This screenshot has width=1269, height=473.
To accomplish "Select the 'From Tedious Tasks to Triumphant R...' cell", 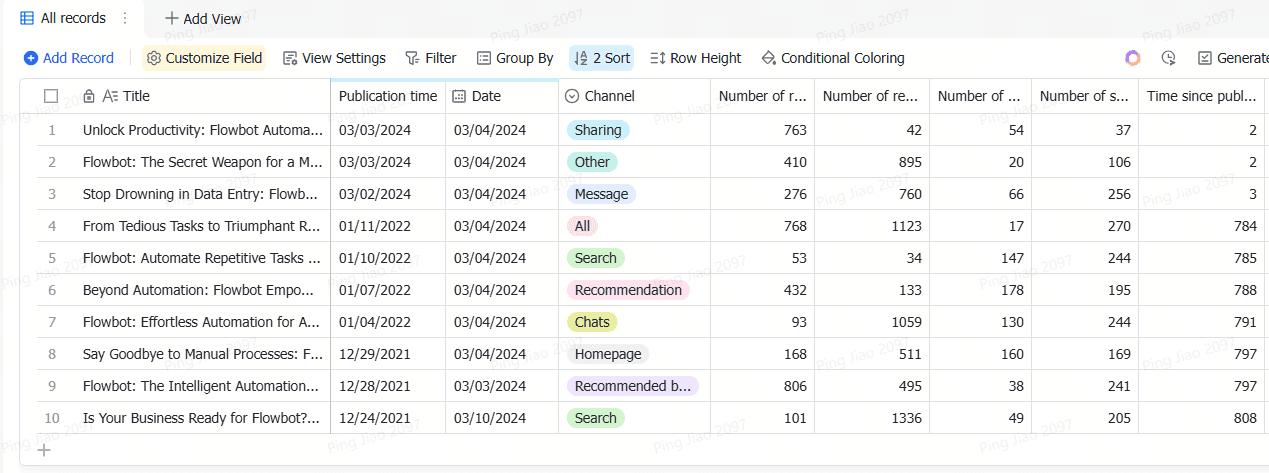I will coord(203,226).
